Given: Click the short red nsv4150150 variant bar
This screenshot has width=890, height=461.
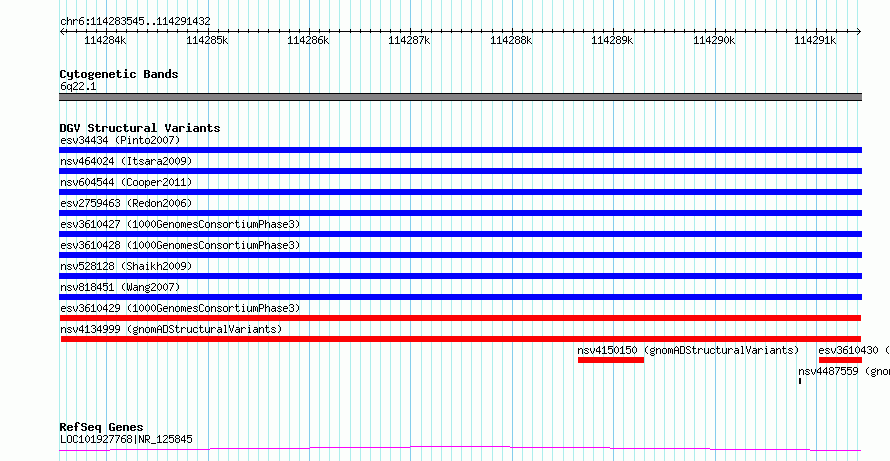Looking at the screenshot, I should coord(611,360).
